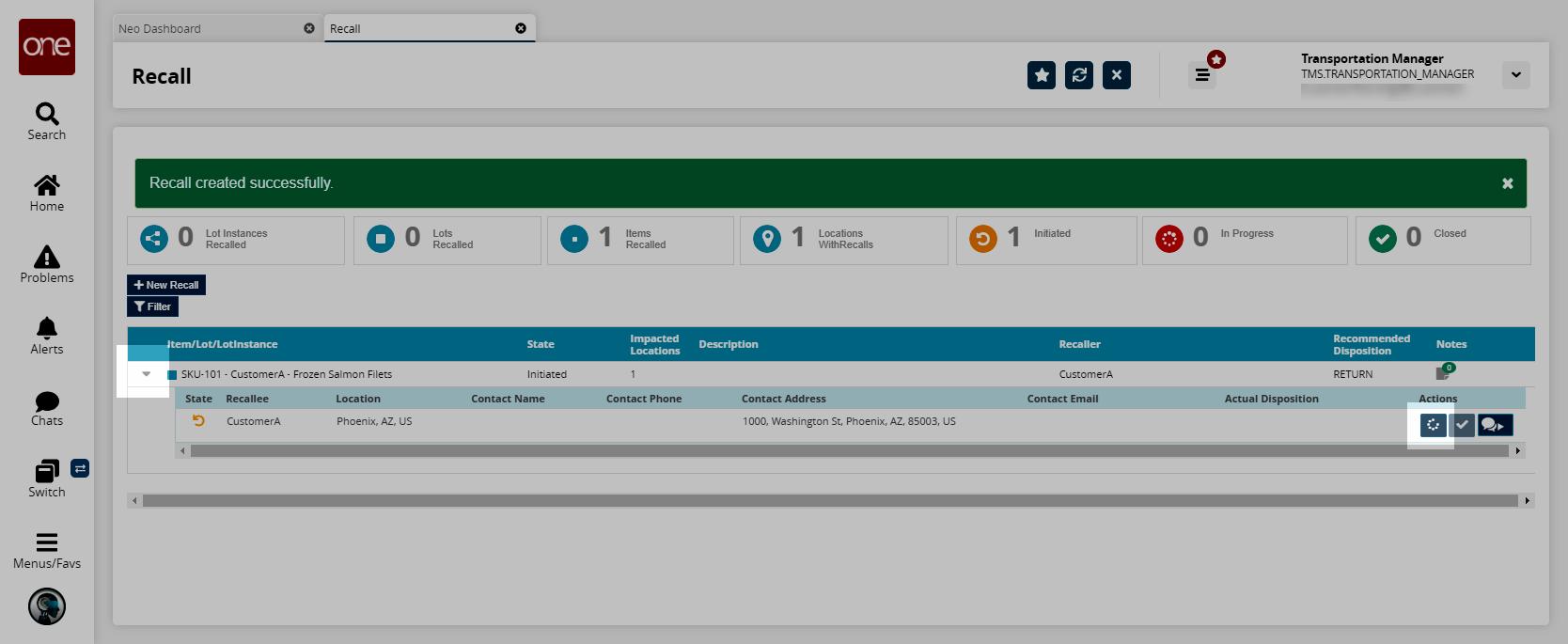Refresh the Recall page
Screen dimensions: 1568x644
[1079, 75]
